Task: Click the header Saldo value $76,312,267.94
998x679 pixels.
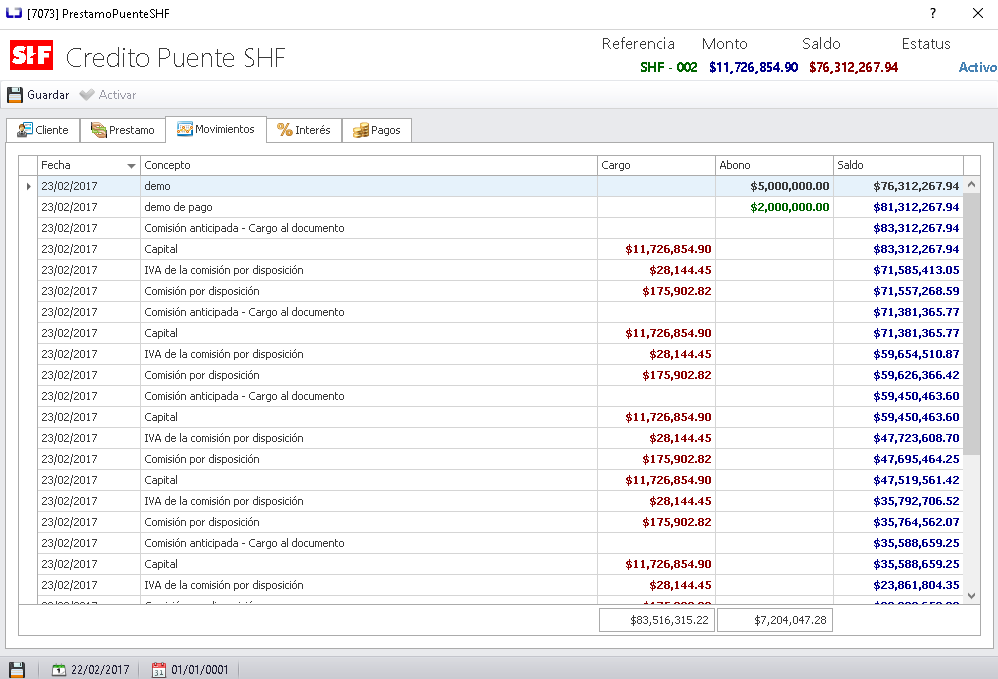Action: (x=853, y=67)
